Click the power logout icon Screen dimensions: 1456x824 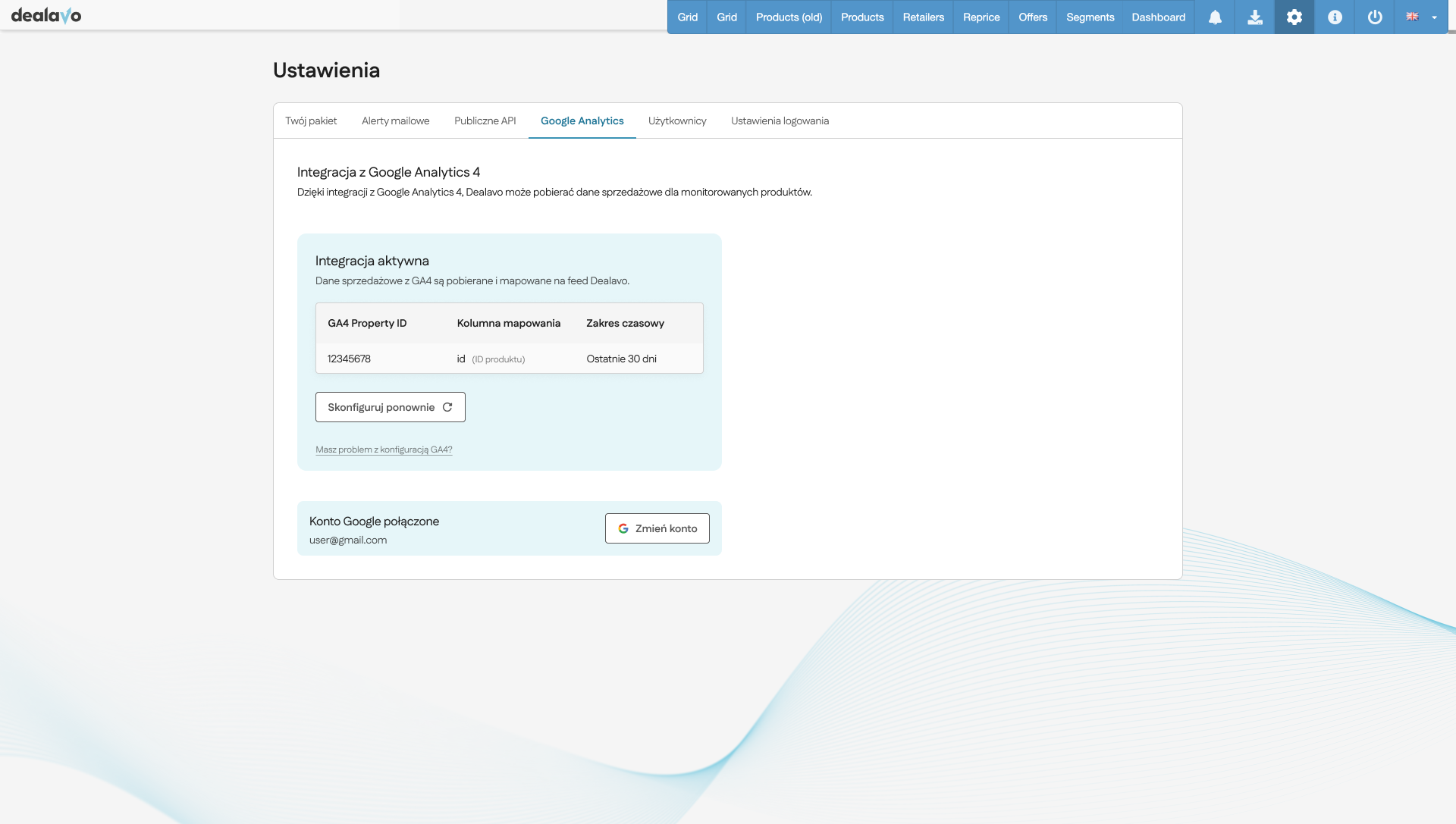1375,17
